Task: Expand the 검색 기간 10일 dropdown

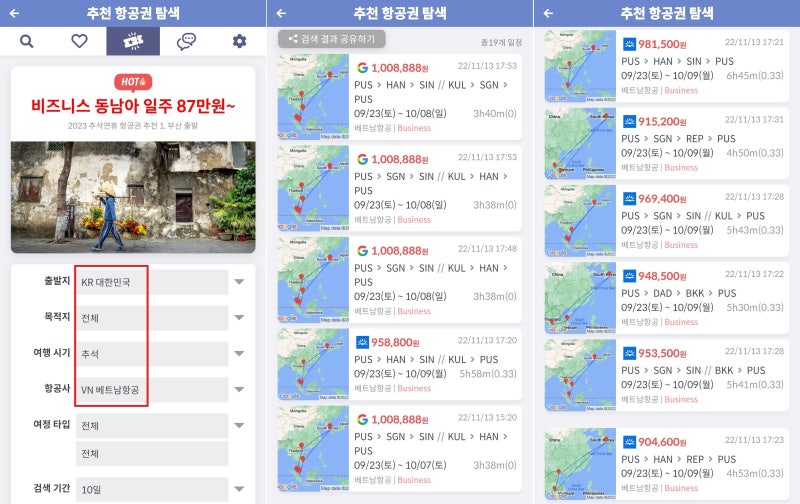Action: coord(239,489)
